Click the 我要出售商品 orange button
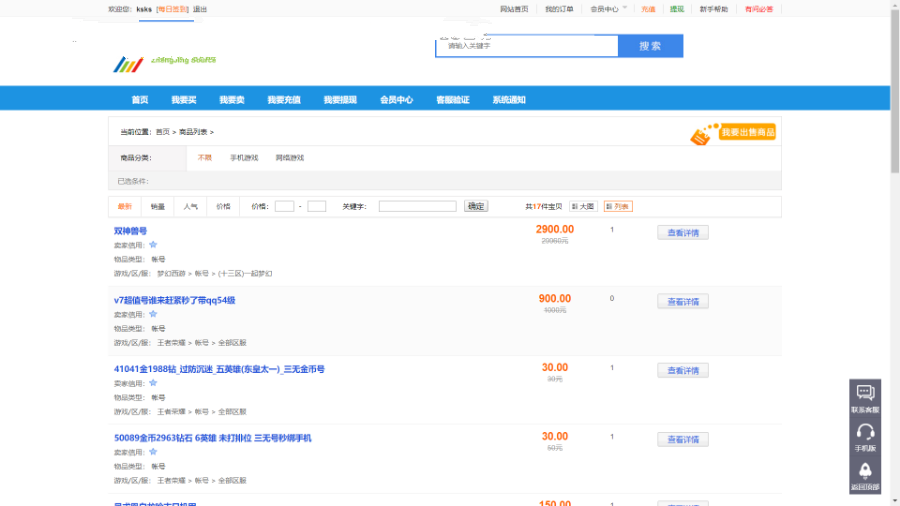Viewport: 900px width, 506px height. click(747, 133)
